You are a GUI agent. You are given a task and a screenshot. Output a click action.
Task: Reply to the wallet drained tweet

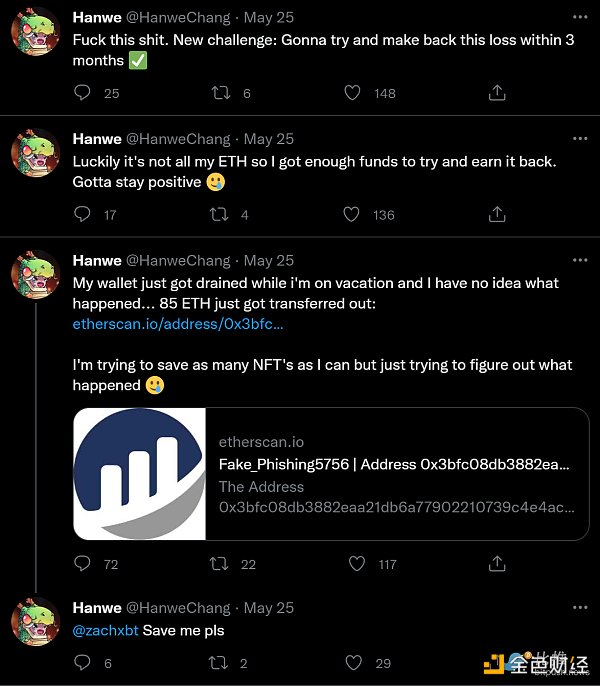pos(83,564)
